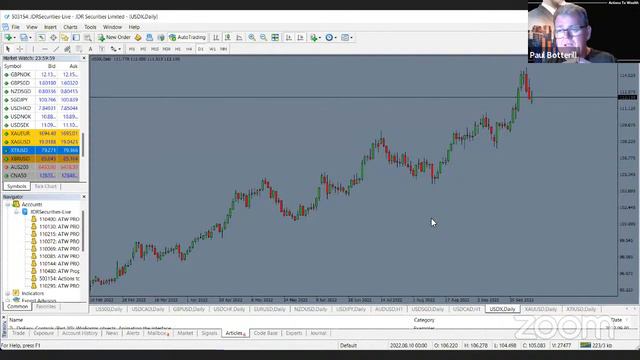
Task: Click the Profiles icon in the toolbar
Action: [x=24, y=38]
